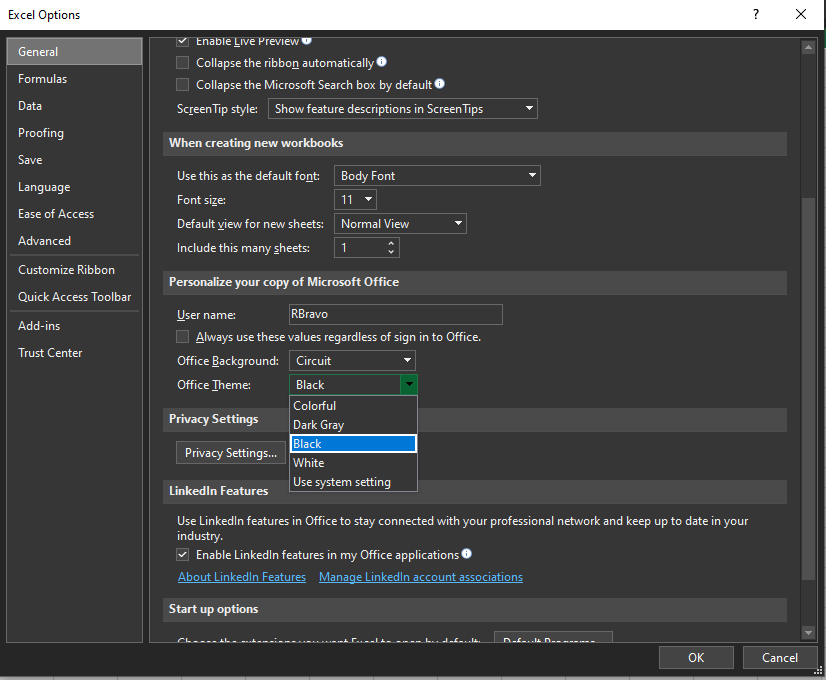Close the Excel Options dialog
The height and width of the screenshot is (680, 826).
[801, 14]
